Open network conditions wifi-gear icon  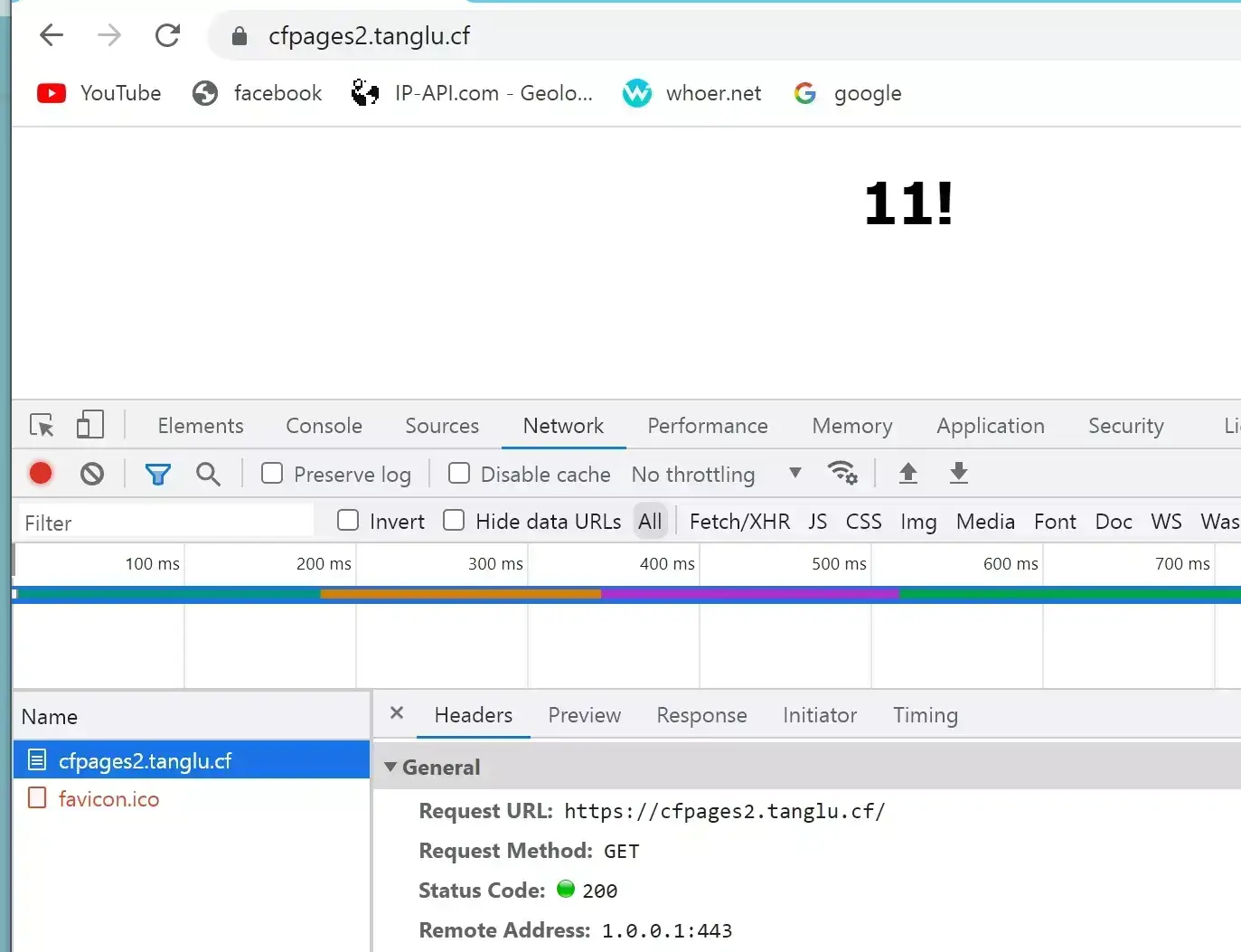coord(842,473)
